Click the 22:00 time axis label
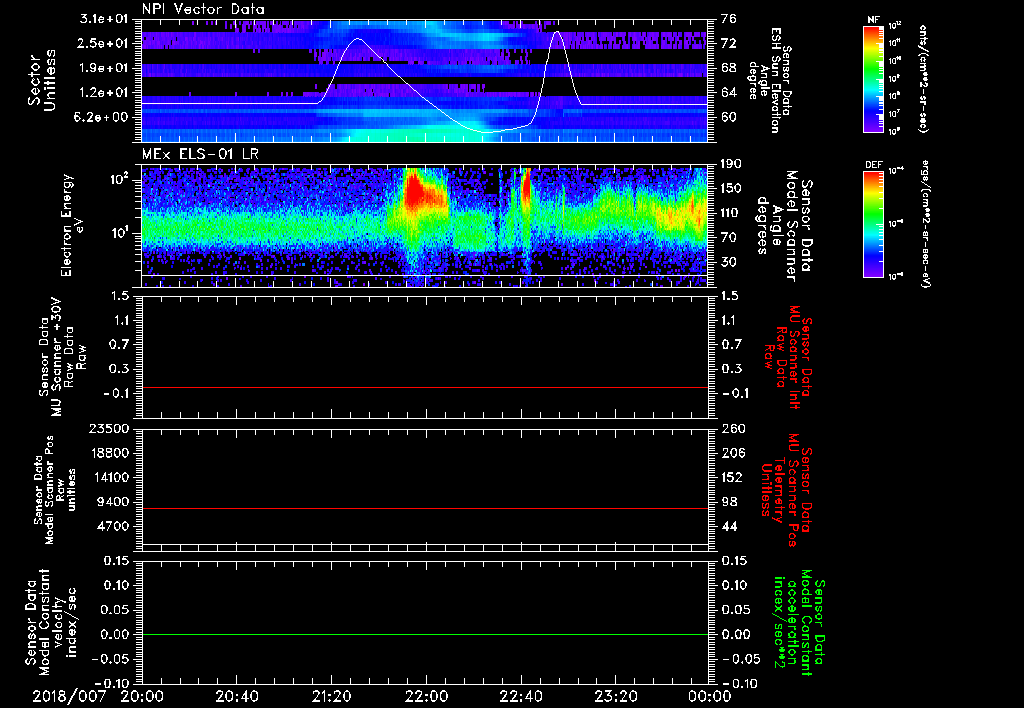Screen dimensions: 1024x708 (426, 696)
